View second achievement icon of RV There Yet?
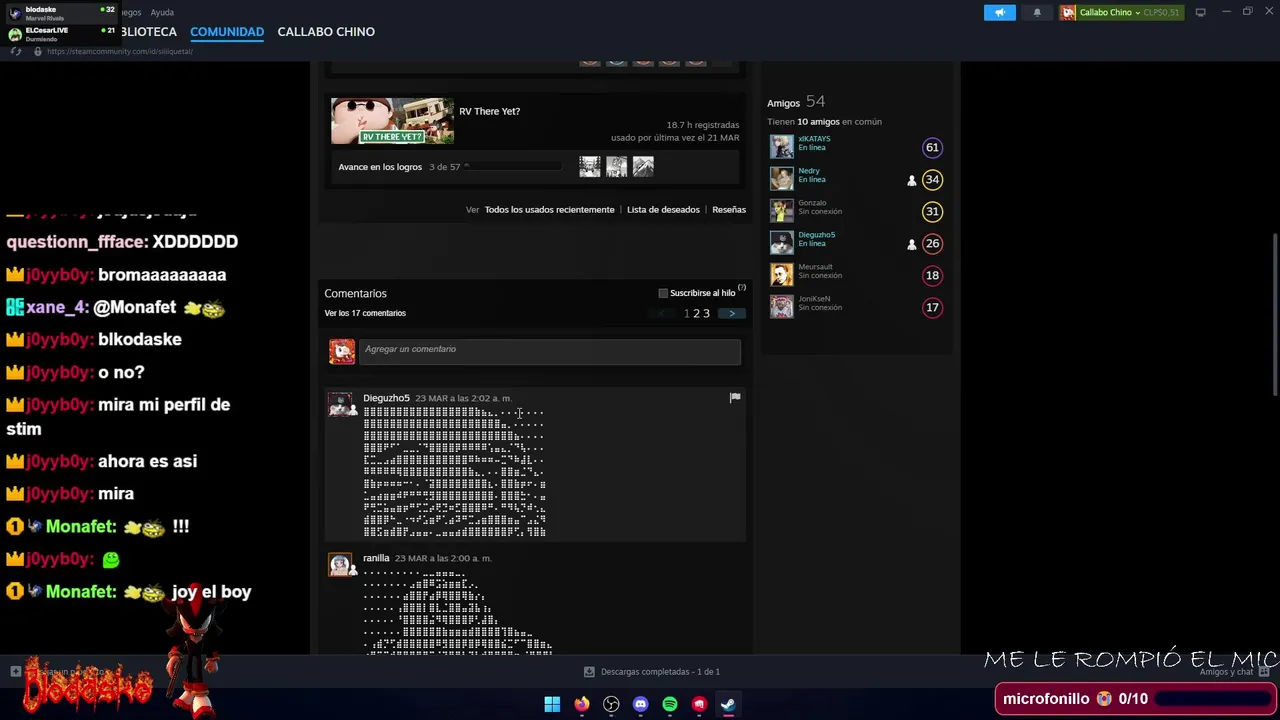This screenshot has height=720, width=1280. (616, 167)
